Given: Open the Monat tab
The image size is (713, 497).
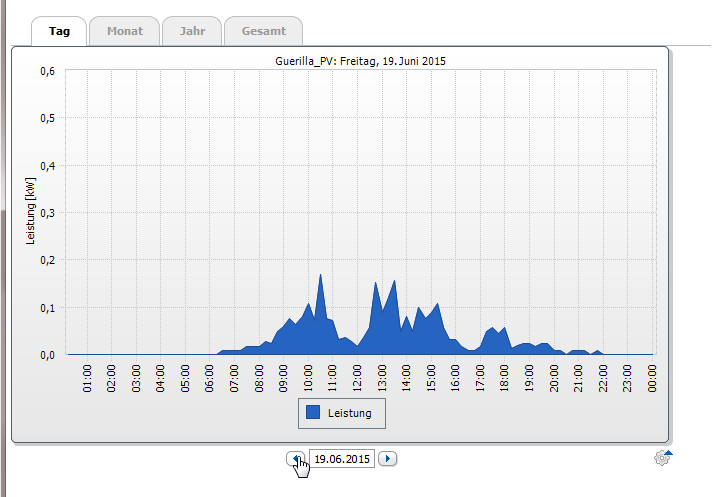Looking at the screenshot, I should pos(124,31).
